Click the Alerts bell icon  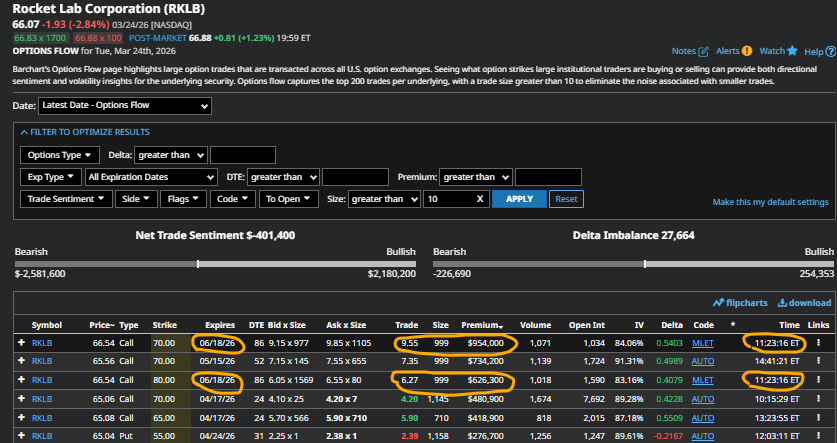tap(746, 50)
